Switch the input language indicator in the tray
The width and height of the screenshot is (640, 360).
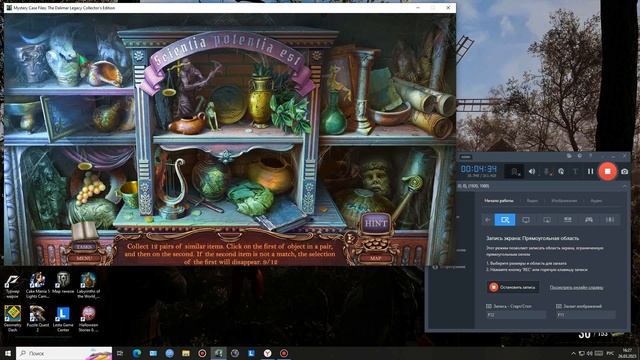[611, 353]
